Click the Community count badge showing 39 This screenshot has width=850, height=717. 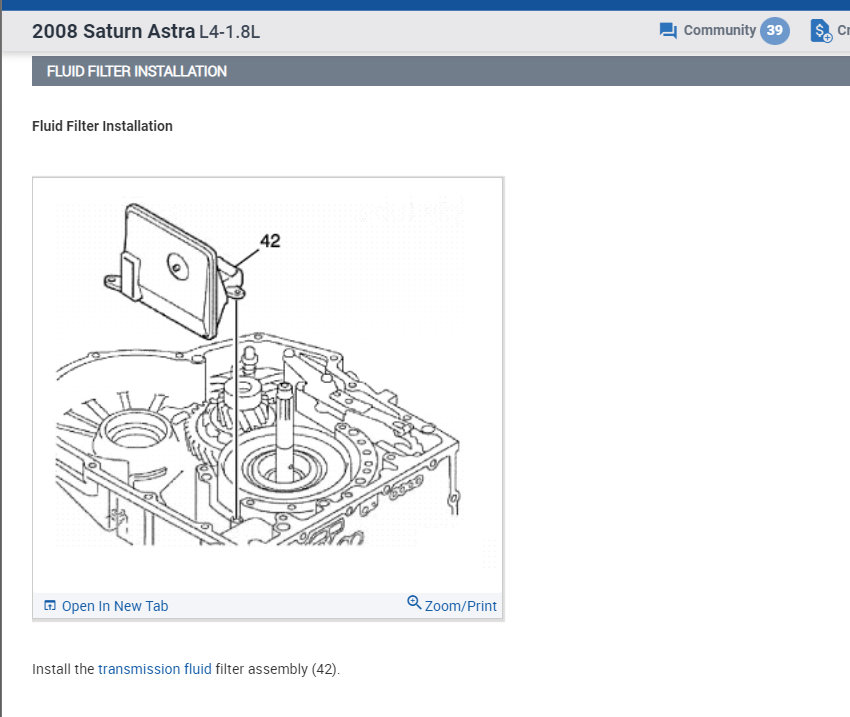773,31
